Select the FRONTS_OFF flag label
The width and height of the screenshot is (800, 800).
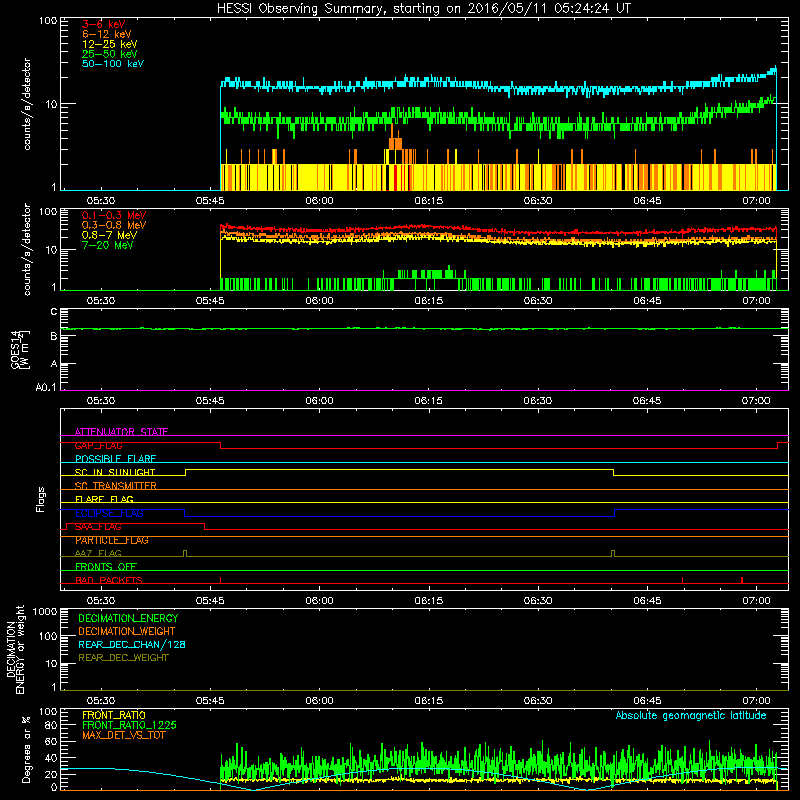tap(106, 566)
